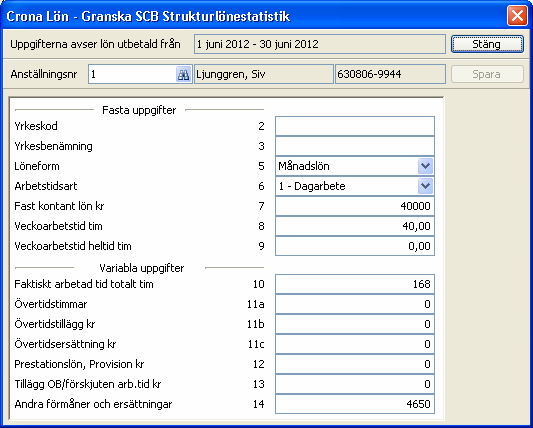Image resolution: width=533 pixels, height=428 pixels.
Task: Click the Anställningsnr label
Action: pos(44,74)
